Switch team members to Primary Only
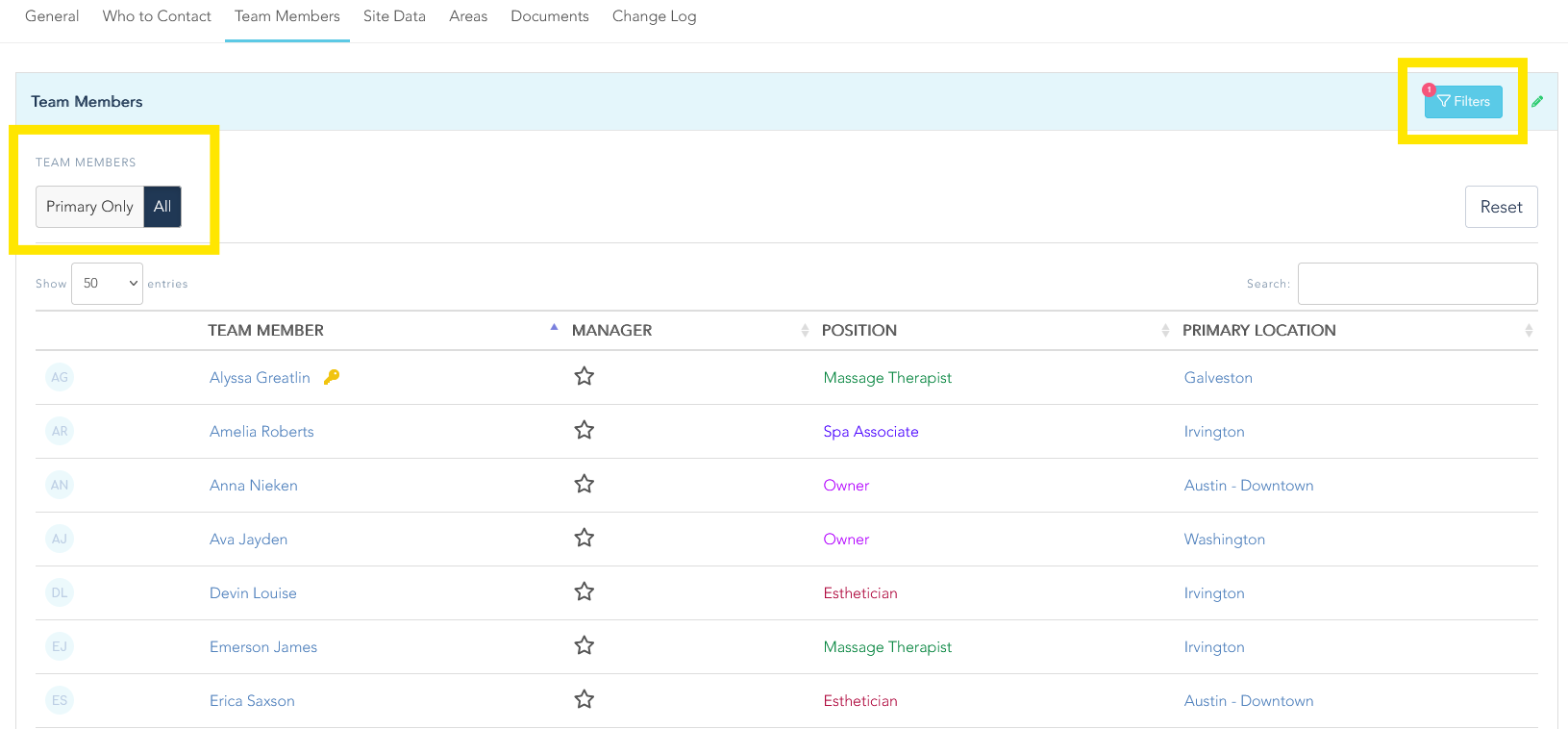 [x=89, y=207]
